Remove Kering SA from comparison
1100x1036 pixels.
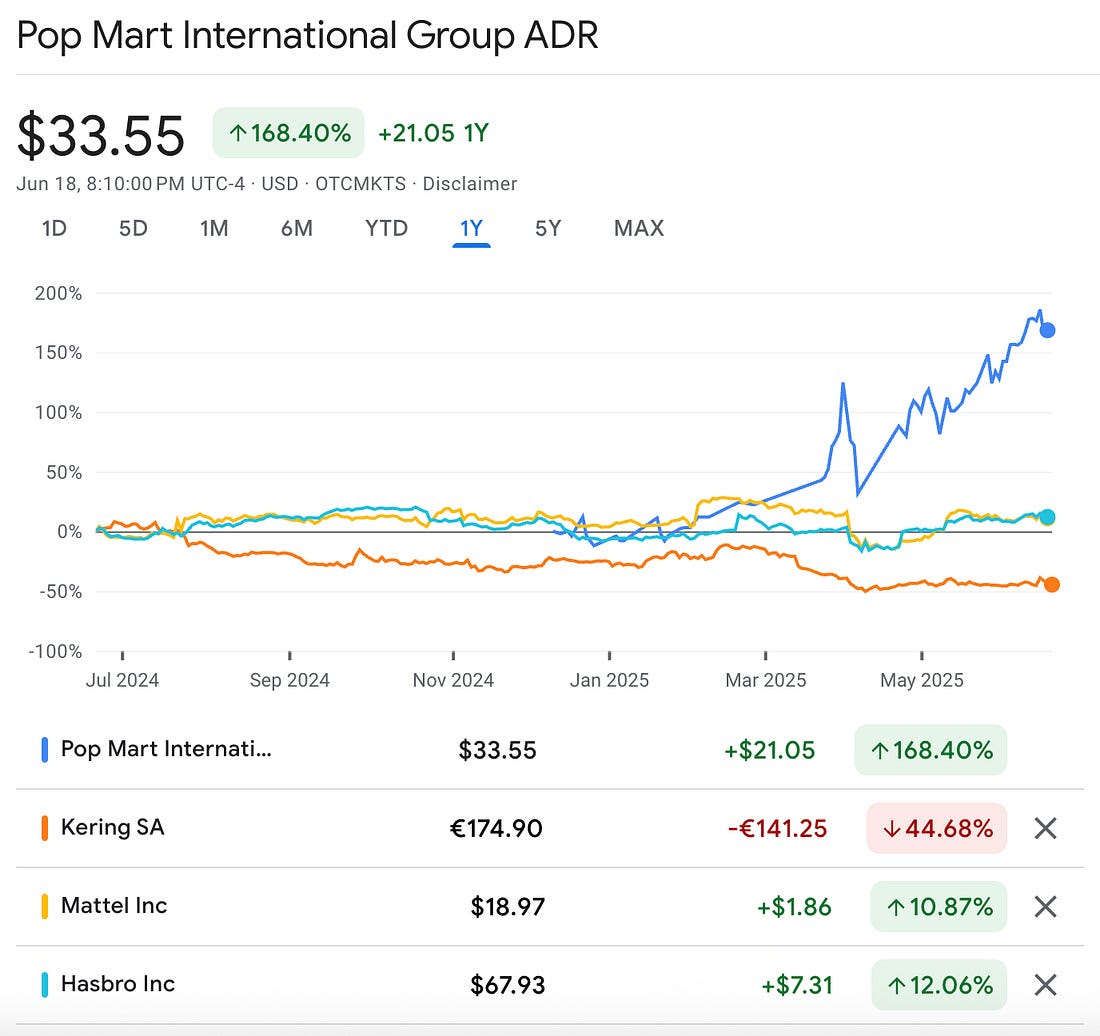(1045, 828)
